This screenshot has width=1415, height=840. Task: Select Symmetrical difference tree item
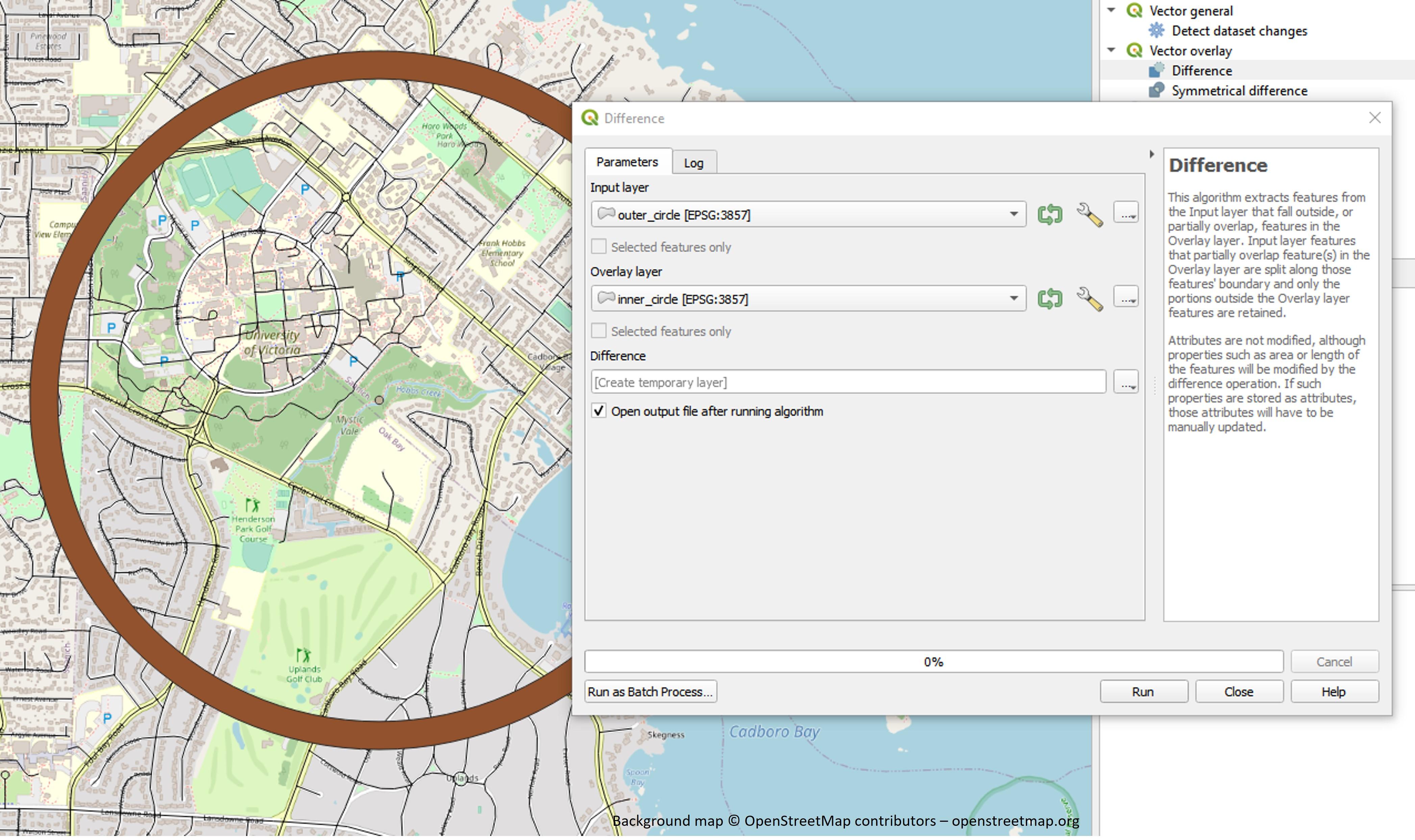[x=1239, y=91]
